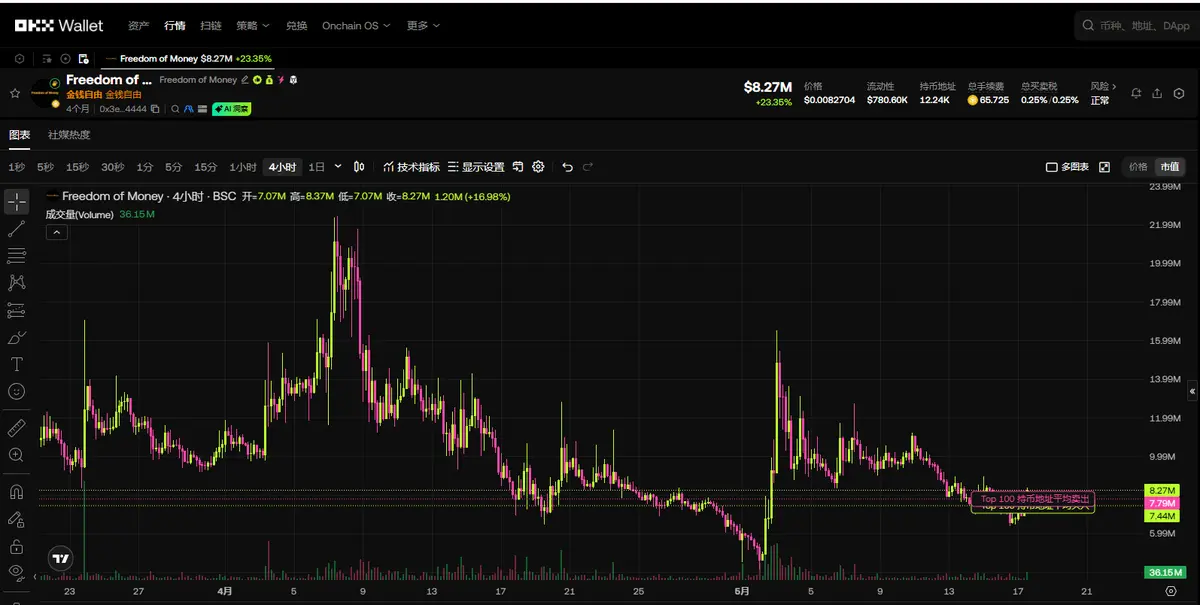The width and height of the screenshot is (1200, 605).
Task: Select the text annotation tool
Action: click(x=16, y=364)
